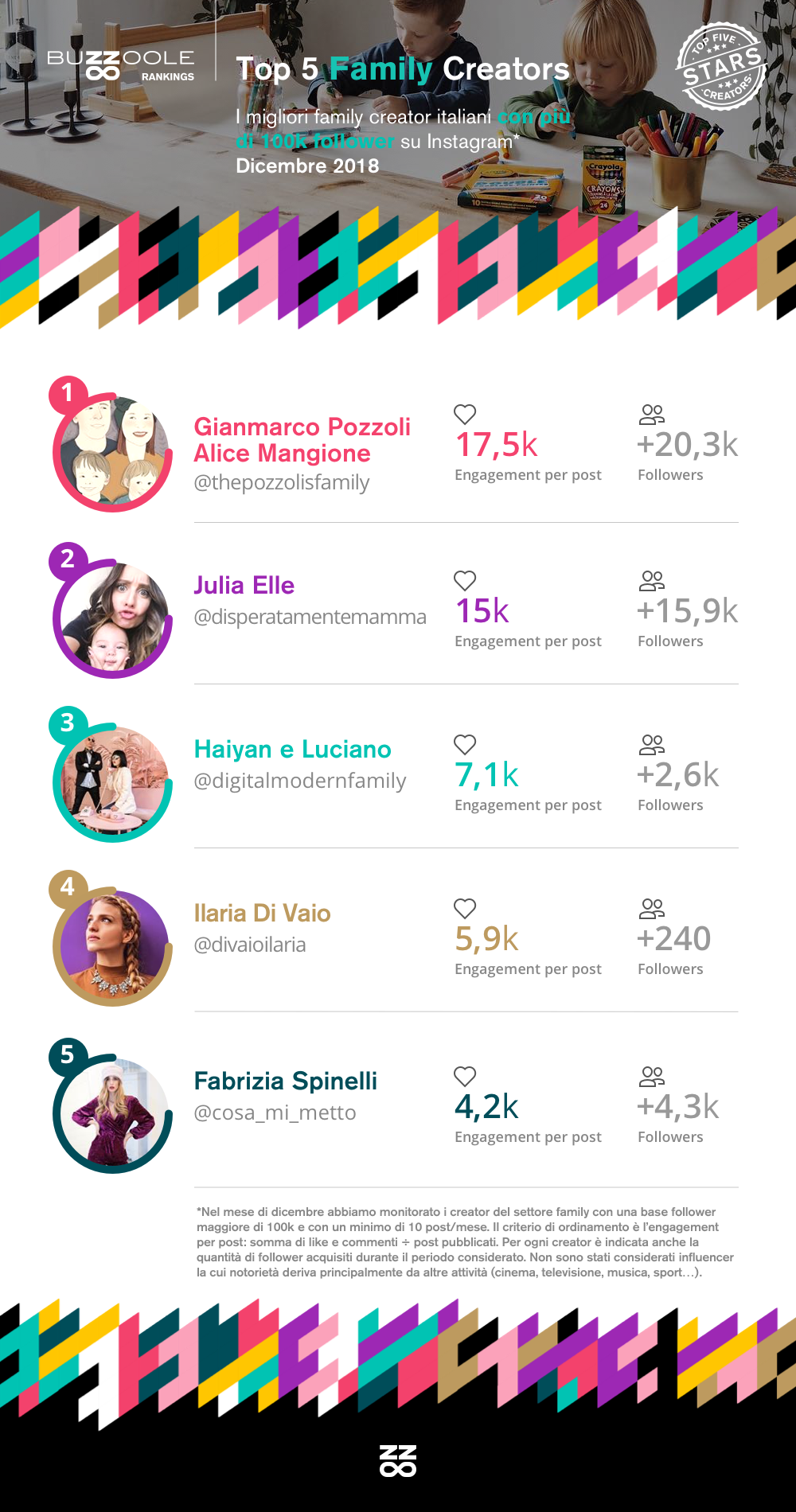Select the Ilaria Di Vaio name
The width and height of the screenshot is (796, 1512).
pos(262,913)
